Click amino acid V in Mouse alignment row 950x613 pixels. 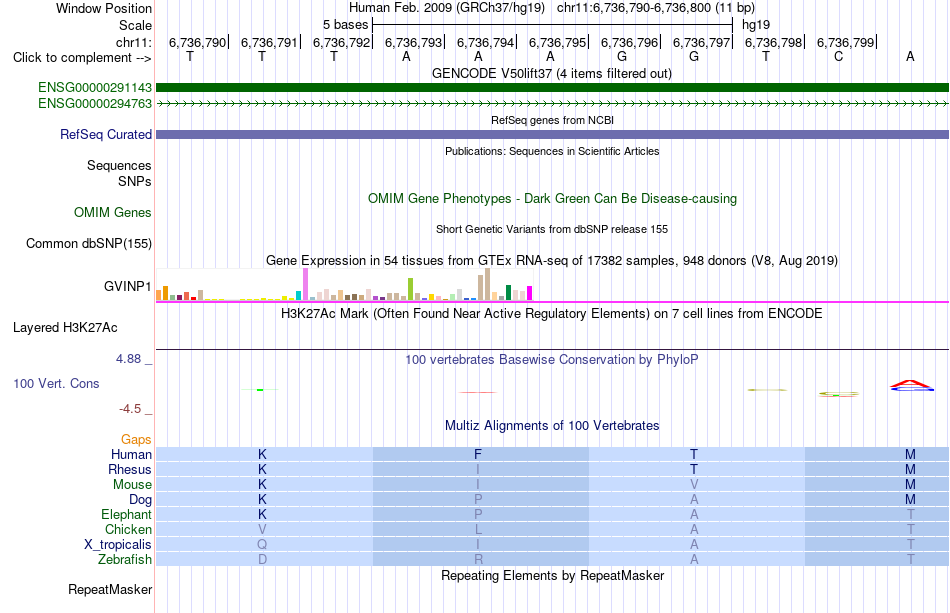click(694, 485)
